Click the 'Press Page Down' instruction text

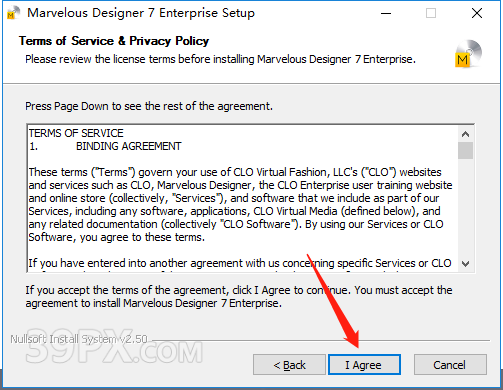[x=149, y=106]
